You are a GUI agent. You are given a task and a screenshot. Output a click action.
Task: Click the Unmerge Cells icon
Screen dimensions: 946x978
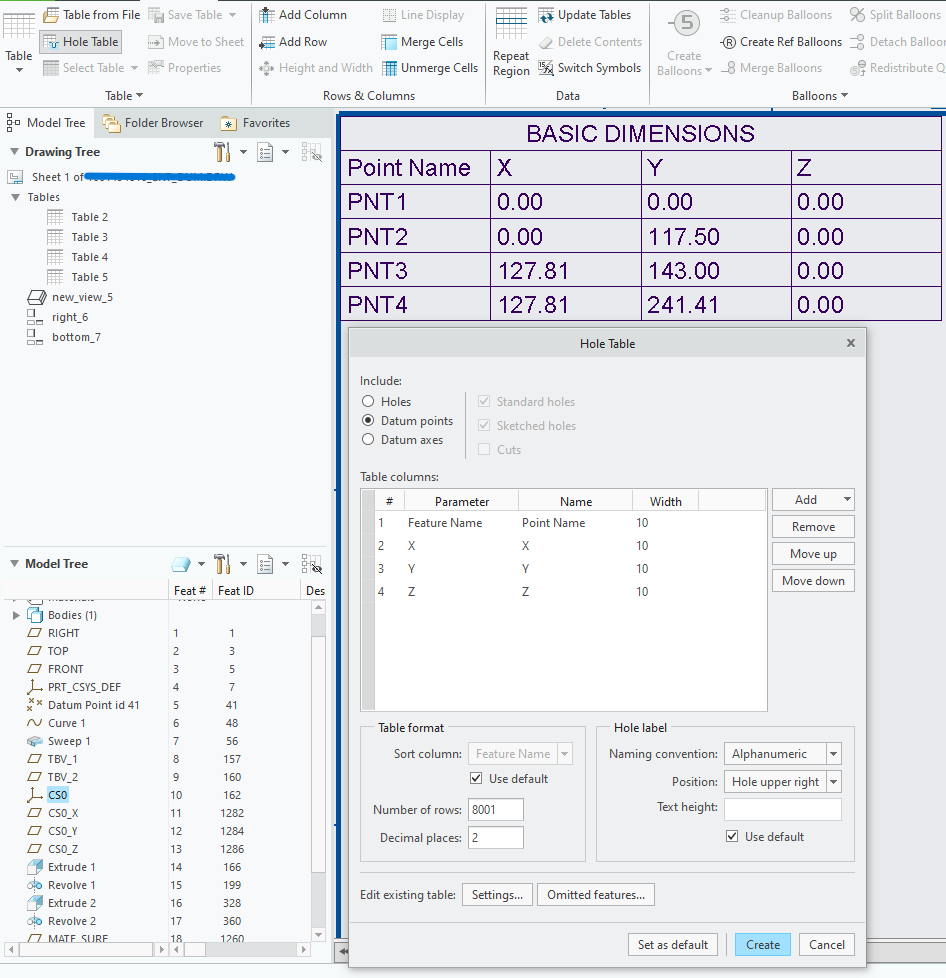(x=389, y=68)
